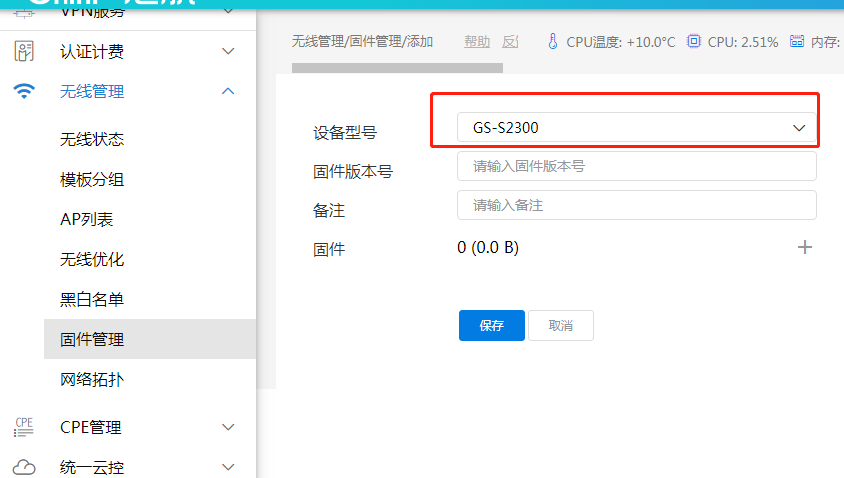Click the memory (内存) status icon
This screenshot has height=478, width=844.
(796, 42)
